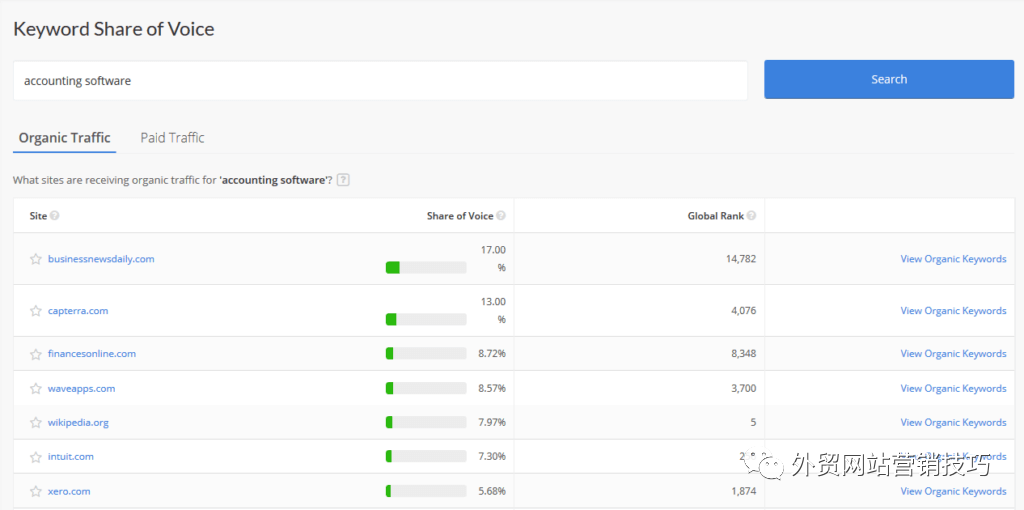Screen dimensions: 1024x510
Task: Select the 5.68% share value
Action: pos(492,491)
